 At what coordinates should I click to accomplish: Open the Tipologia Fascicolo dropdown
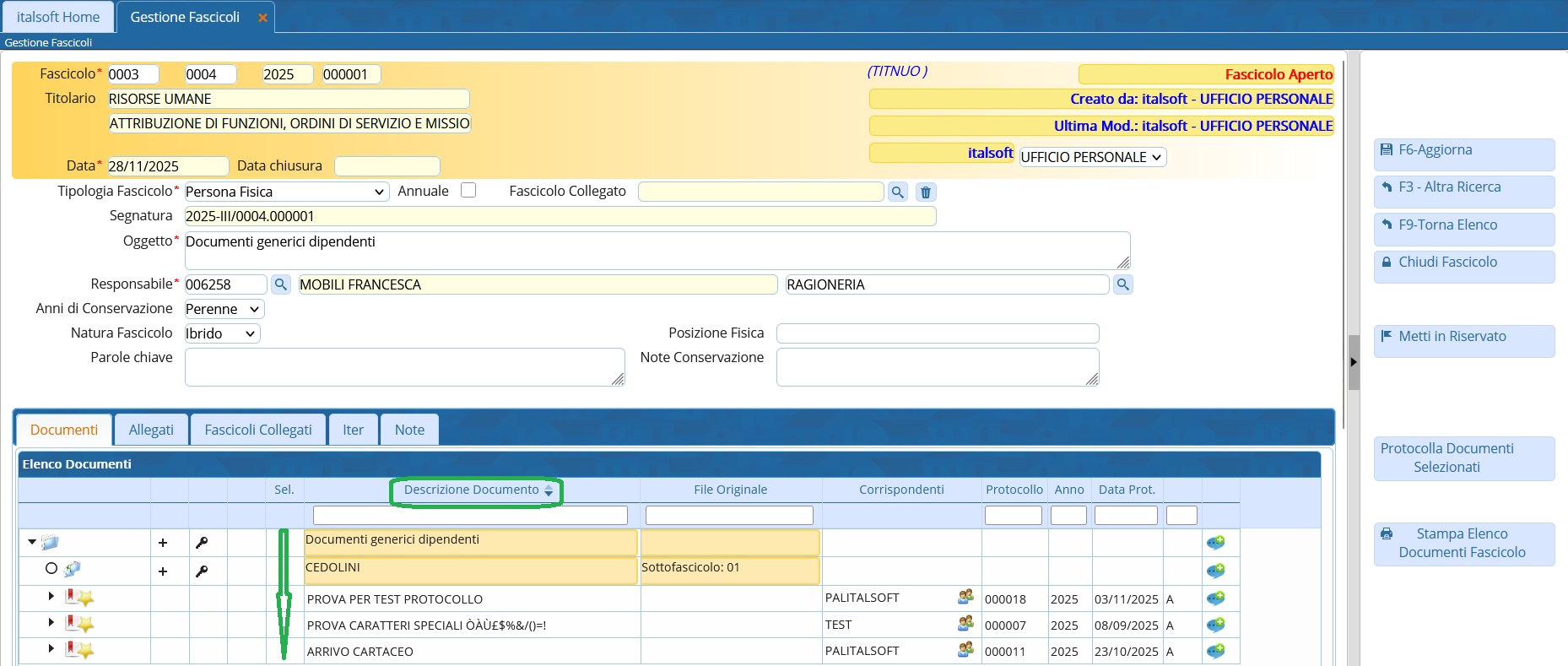pos(286,192)
